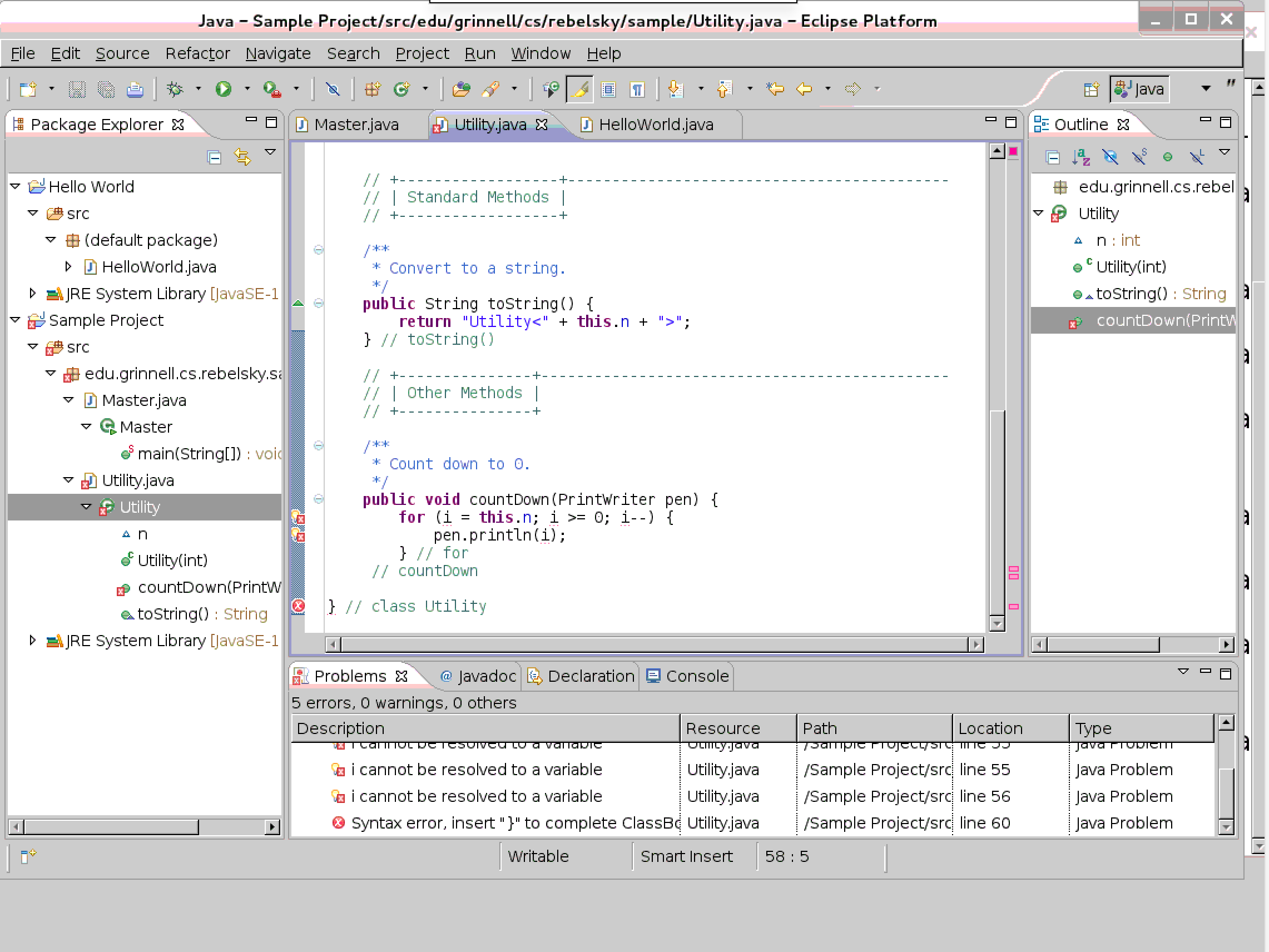Click the red overview ruler error indicator at top
1269x952 pixels.
coord(1013,151)
